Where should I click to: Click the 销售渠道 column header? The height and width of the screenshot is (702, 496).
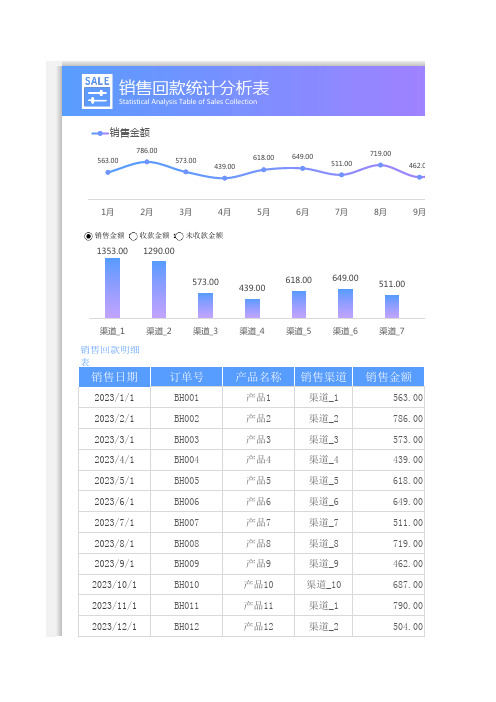[324, 377]
